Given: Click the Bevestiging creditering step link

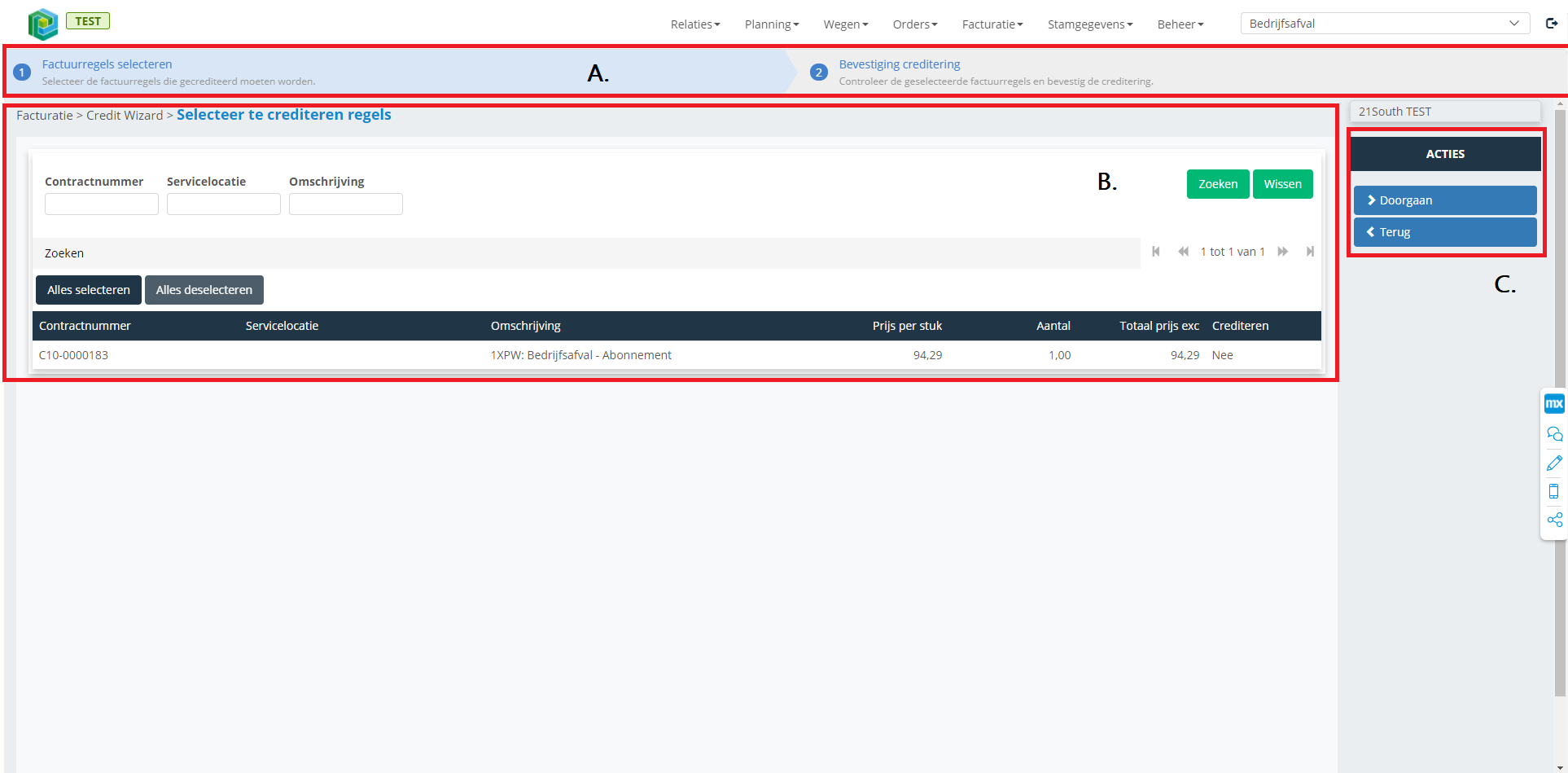Looking at the screenshot, I should coord(900,64).
